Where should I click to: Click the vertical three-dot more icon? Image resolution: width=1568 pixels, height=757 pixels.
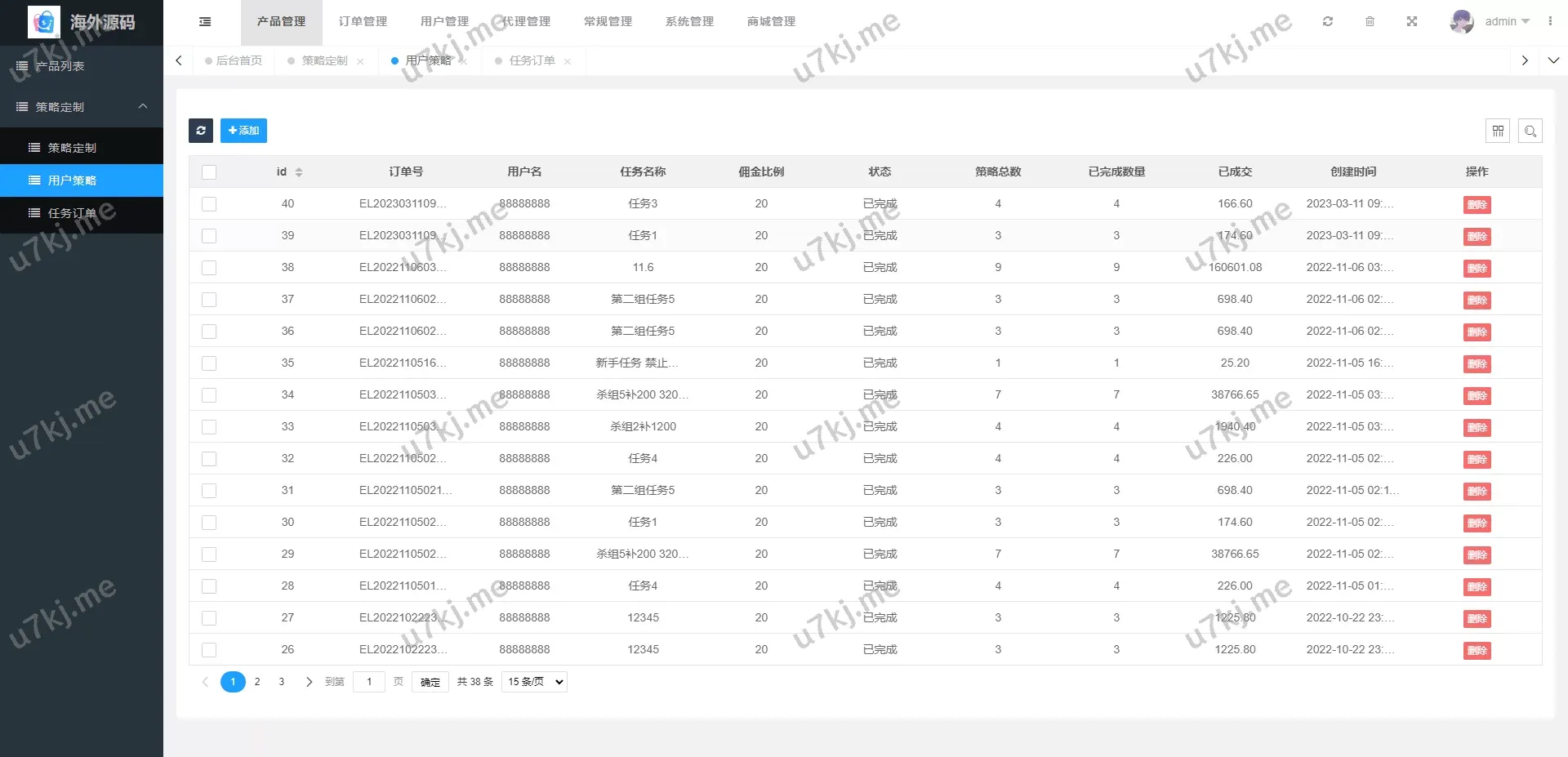(x=1550, y=22)
